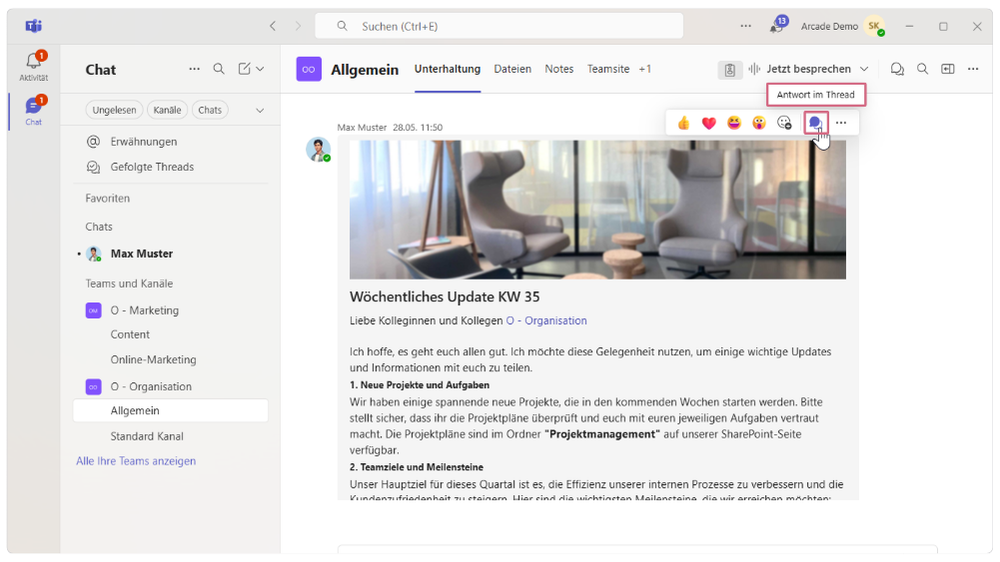Image resolution: width=1000 pixels, height=562 pixels.
Task: Expand the filter chips chevron
Action: click(260, 110)
